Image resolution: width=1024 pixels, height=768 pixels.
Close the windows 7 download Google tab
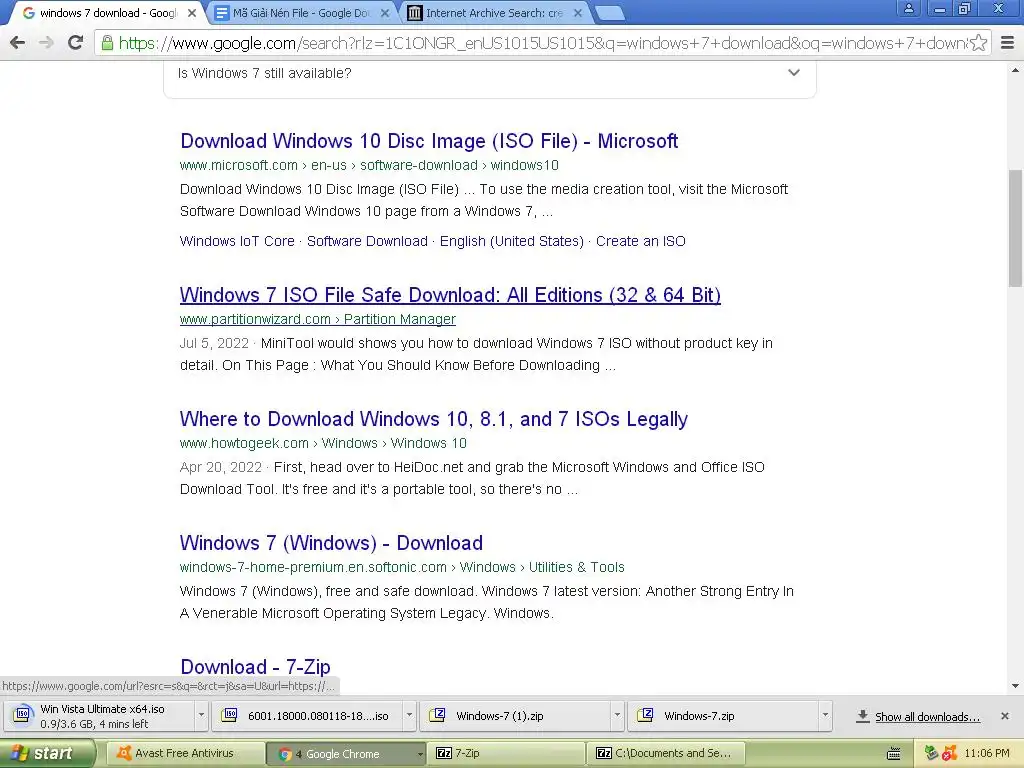[191, 12]
